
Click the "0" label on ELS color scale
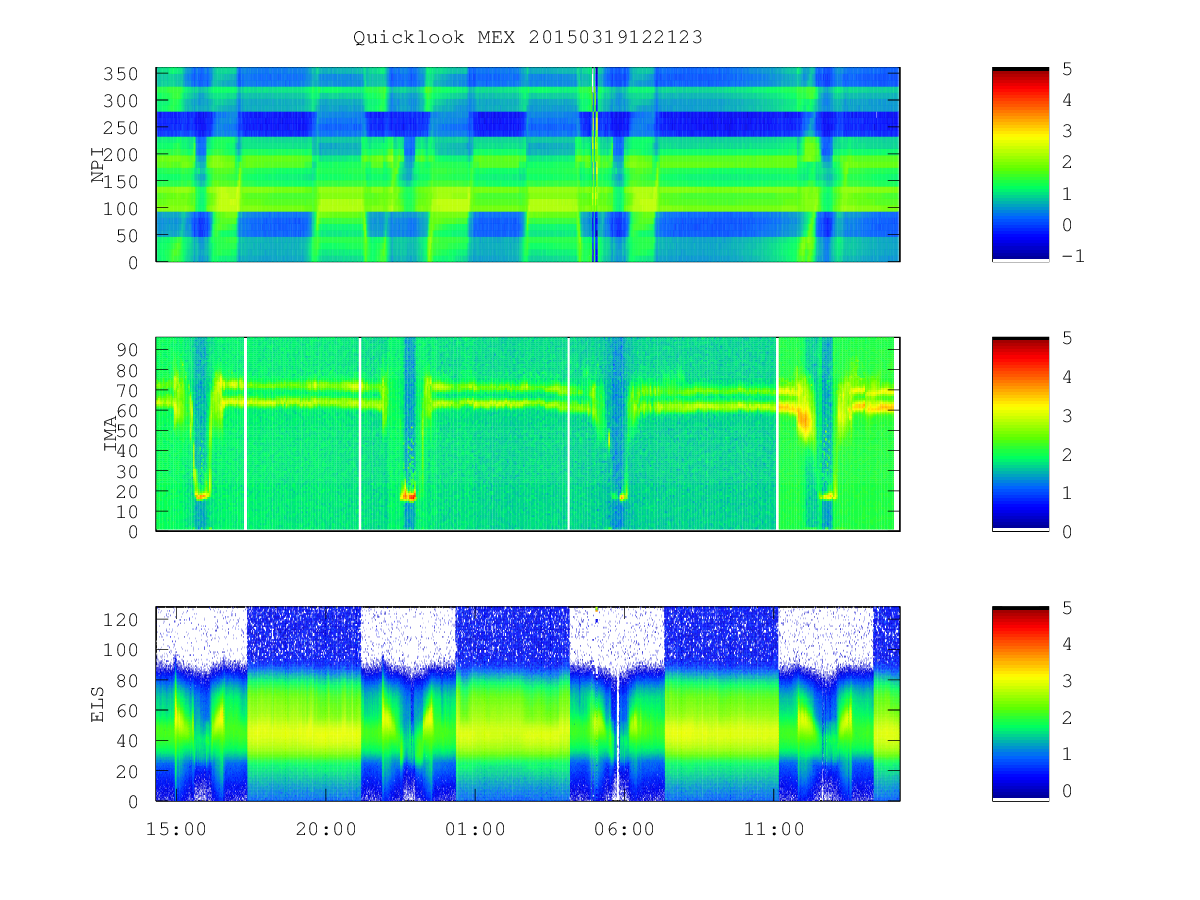click(x=1068, y=790)
